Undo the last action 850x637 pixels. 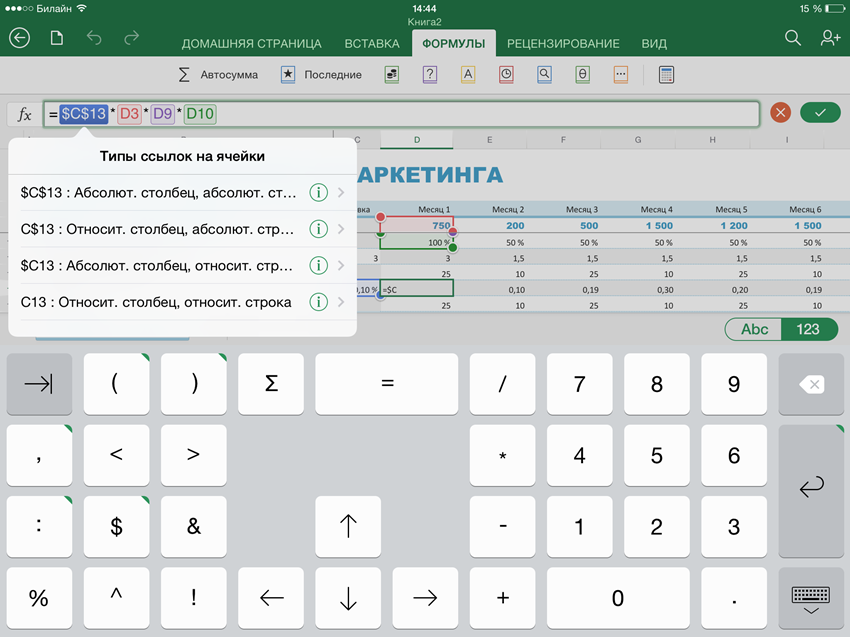[x=94, y=38]
